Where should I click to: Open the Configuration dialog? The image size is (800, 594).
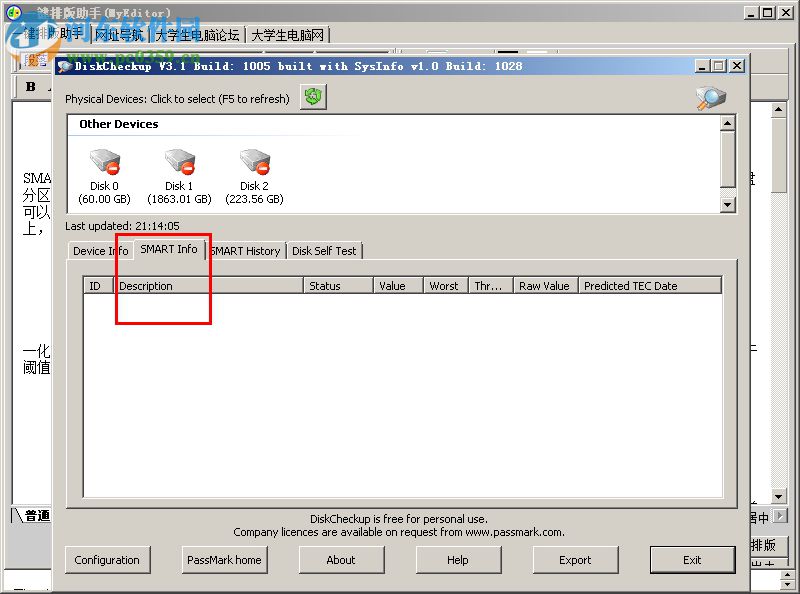pyautogui.click(x=107, y=560)
